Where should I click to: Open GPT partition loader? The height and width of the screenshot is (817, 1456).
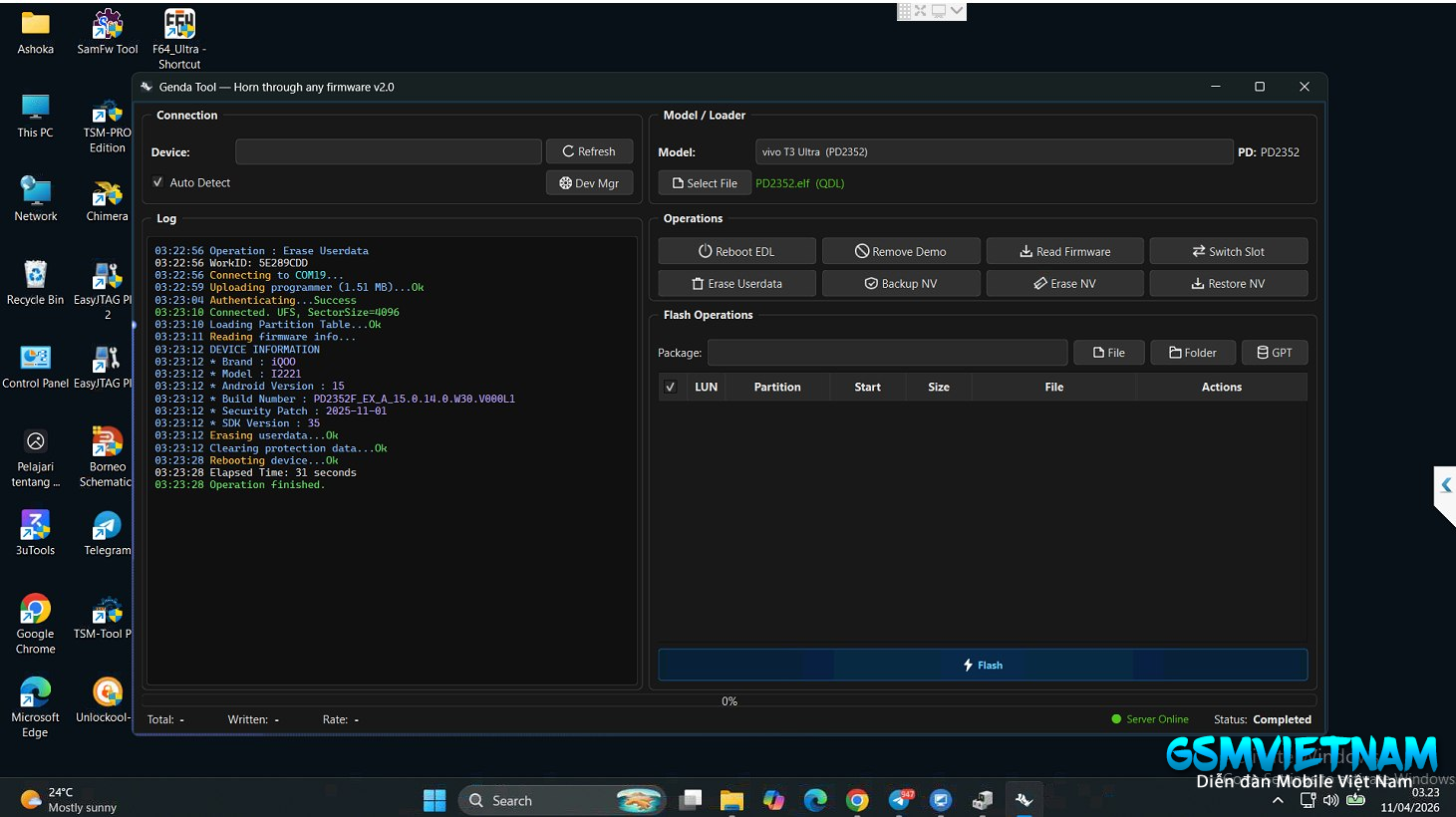[x=1274, y=353]
